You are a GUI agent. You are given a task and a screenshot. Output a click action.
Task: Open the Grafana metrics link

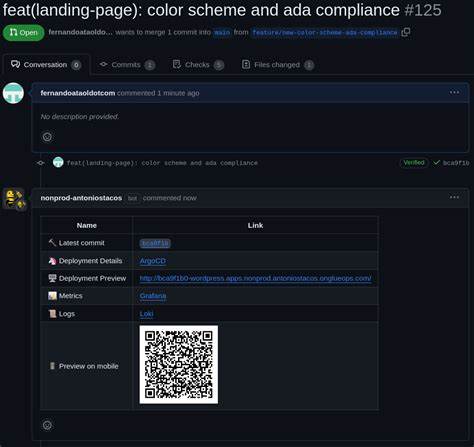[x=153, y=296]
